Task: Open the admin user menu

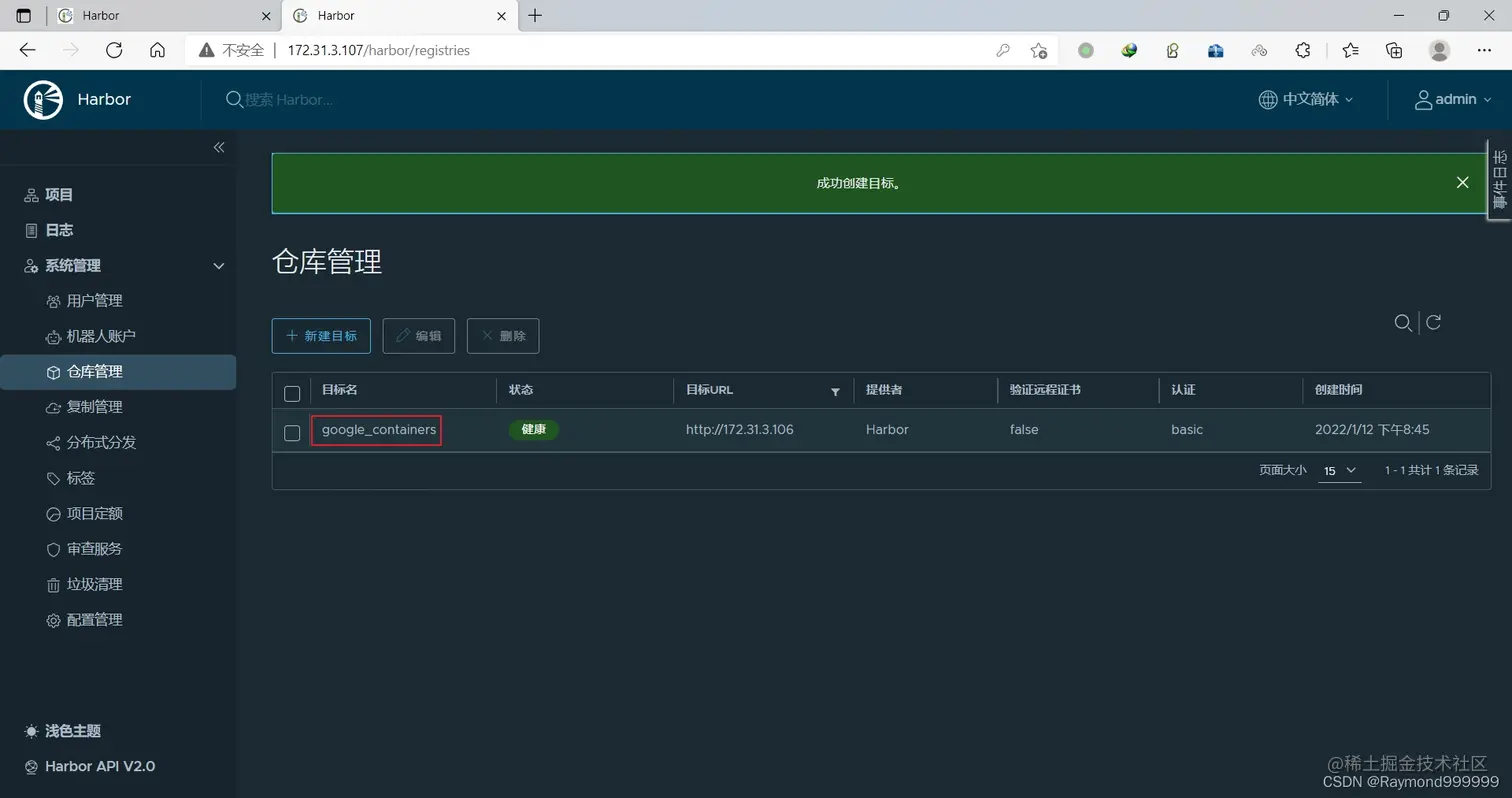Action: click(x=1453, y=99)
